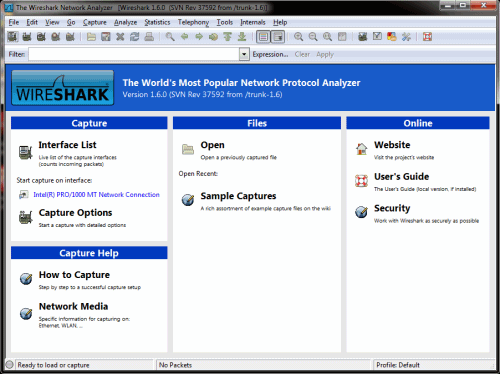This screenshot has height=374, width=500.
Task: Toggle auto scroll in live capture
Action: pos(278,36)
